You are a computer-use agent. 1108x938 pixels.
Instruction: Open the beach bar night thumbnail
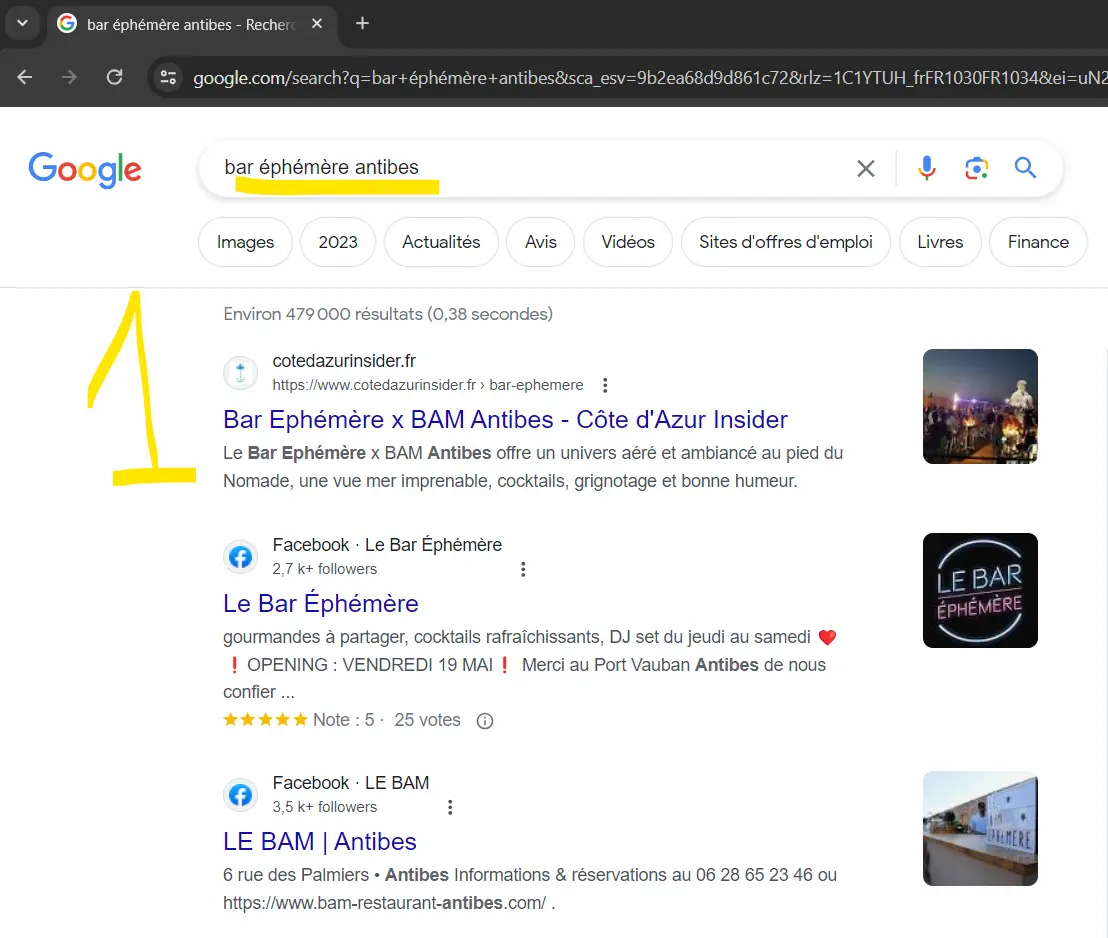click(980, 406)
